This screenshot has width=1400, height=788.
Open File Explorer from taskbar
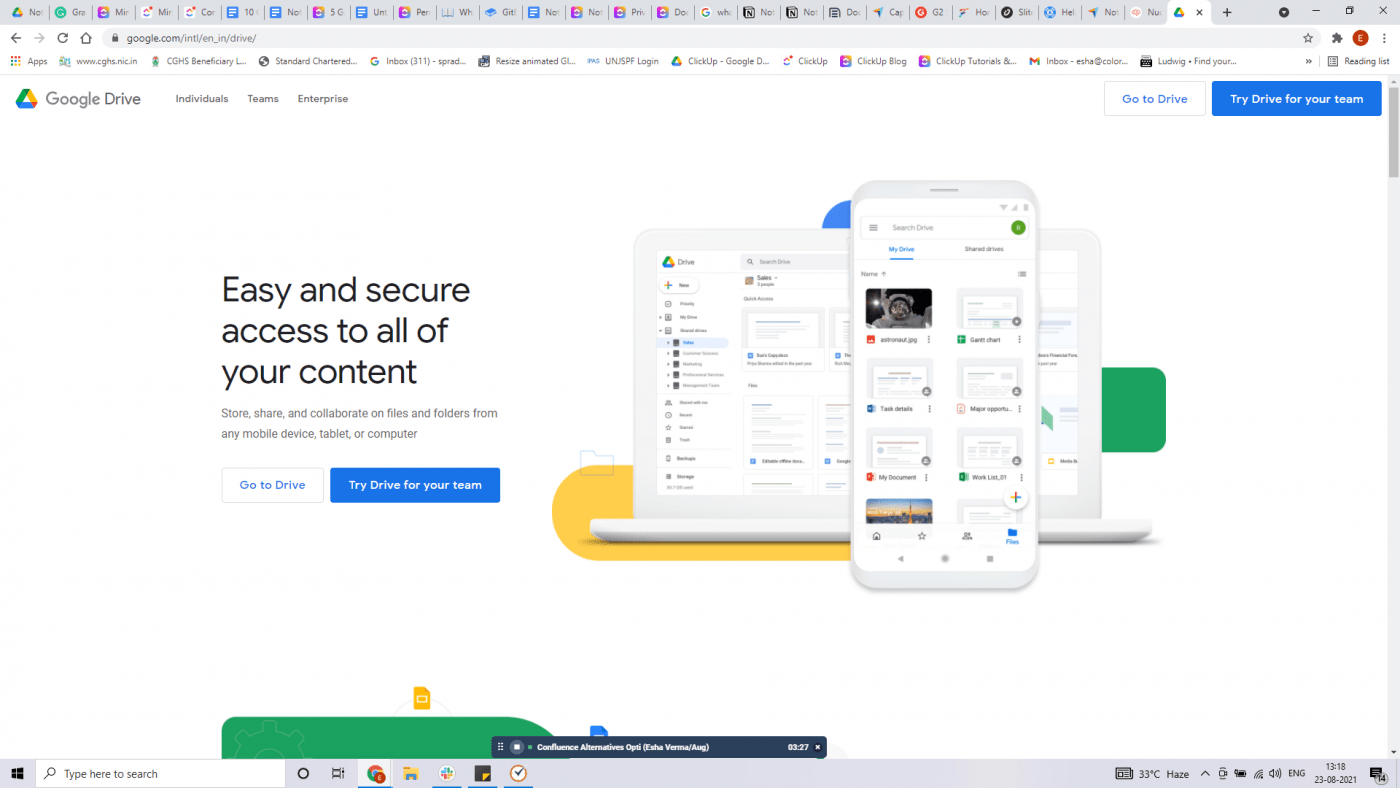[x=410, y=774]
